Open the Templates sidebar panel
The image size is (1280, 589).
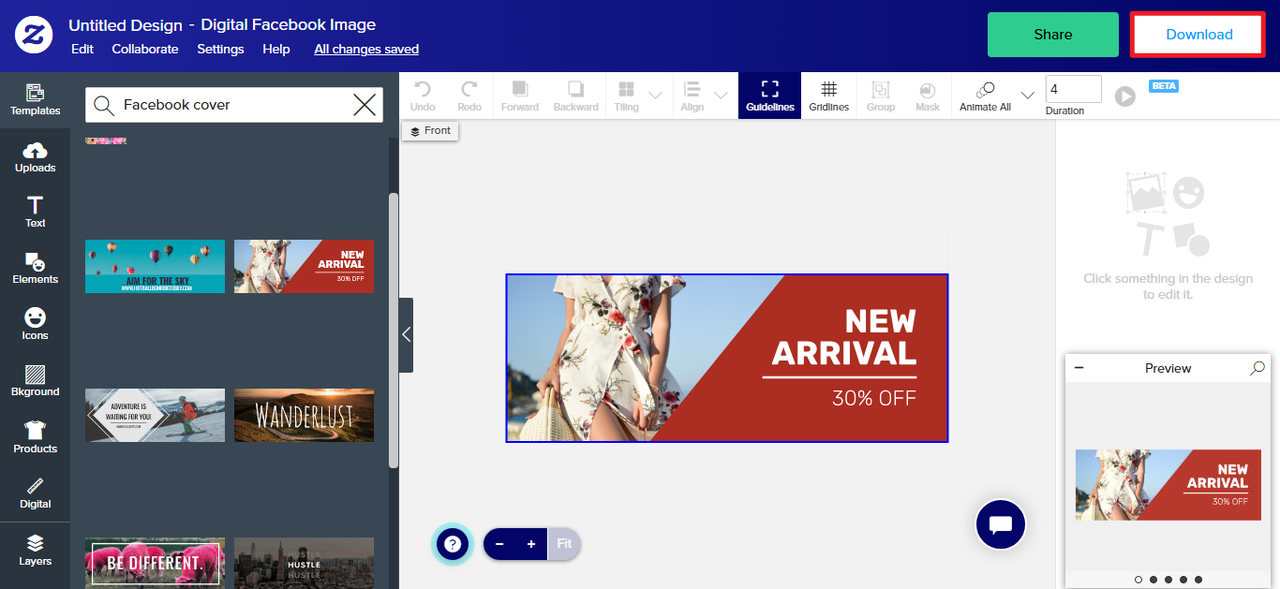pyautogui.click(x=35, y=100)
